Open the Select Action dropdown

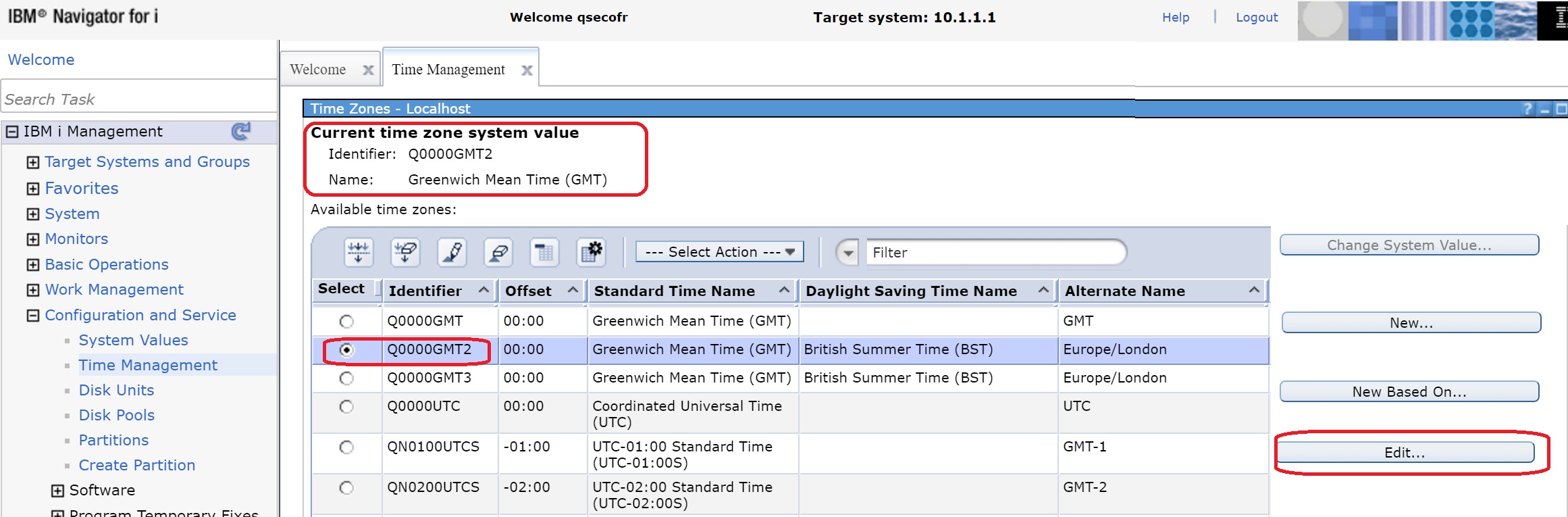click(719, 252)
